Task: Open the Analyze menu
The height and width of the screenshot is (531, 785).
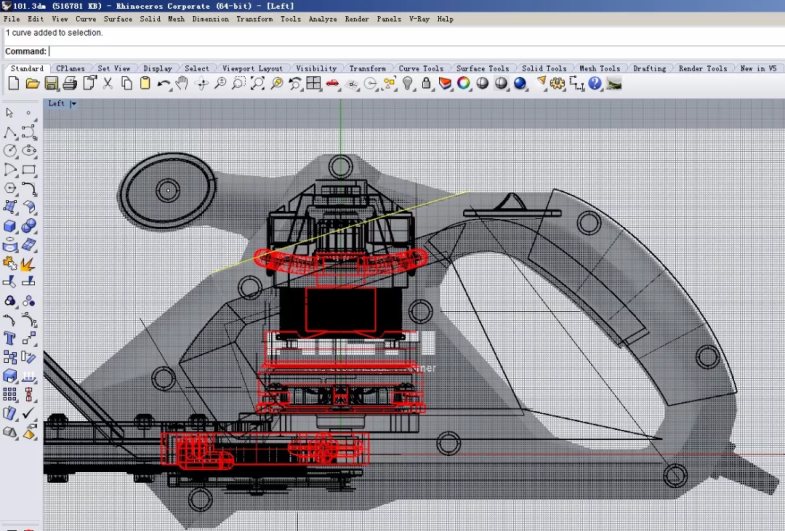Action: point(322,19)
